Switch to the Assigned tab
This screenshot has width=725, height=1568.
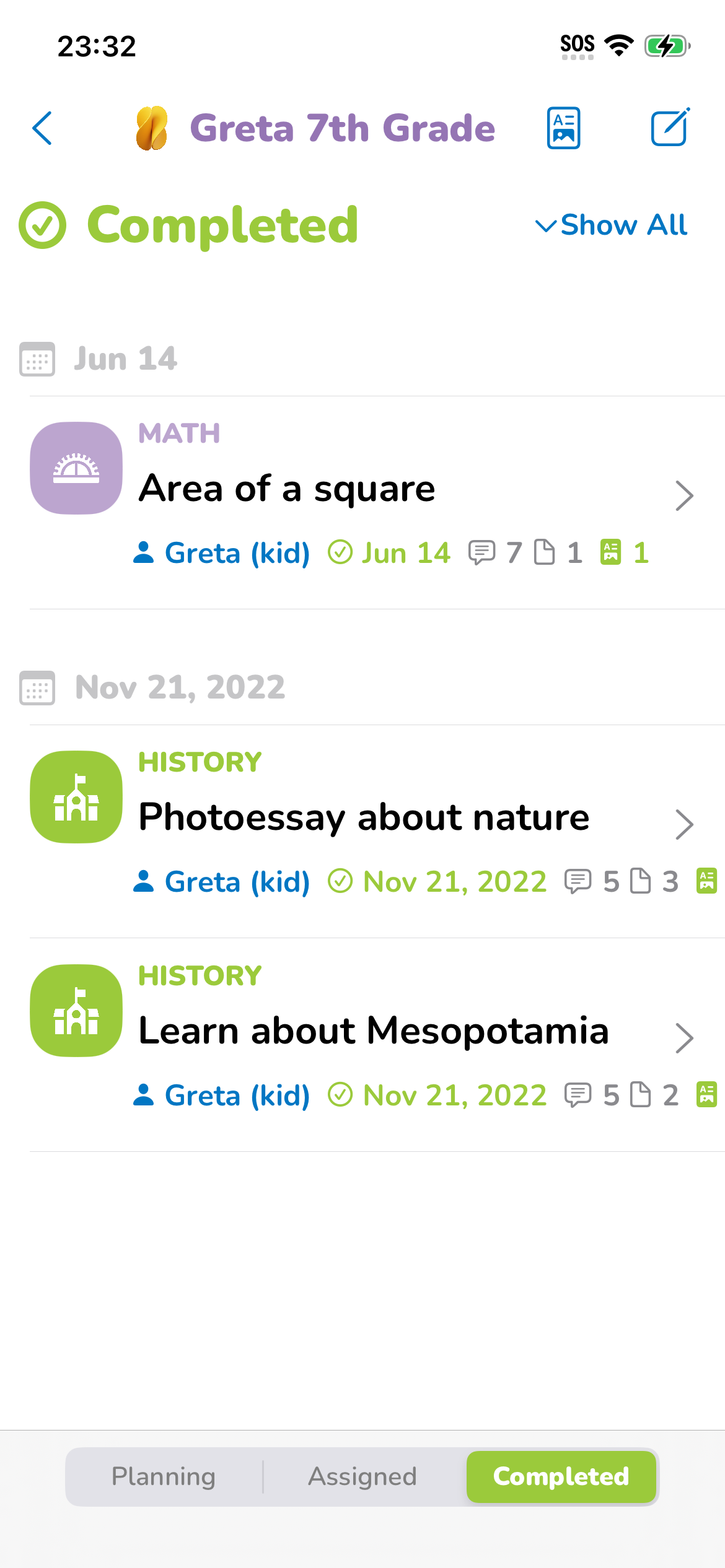tap(362, 1477)
